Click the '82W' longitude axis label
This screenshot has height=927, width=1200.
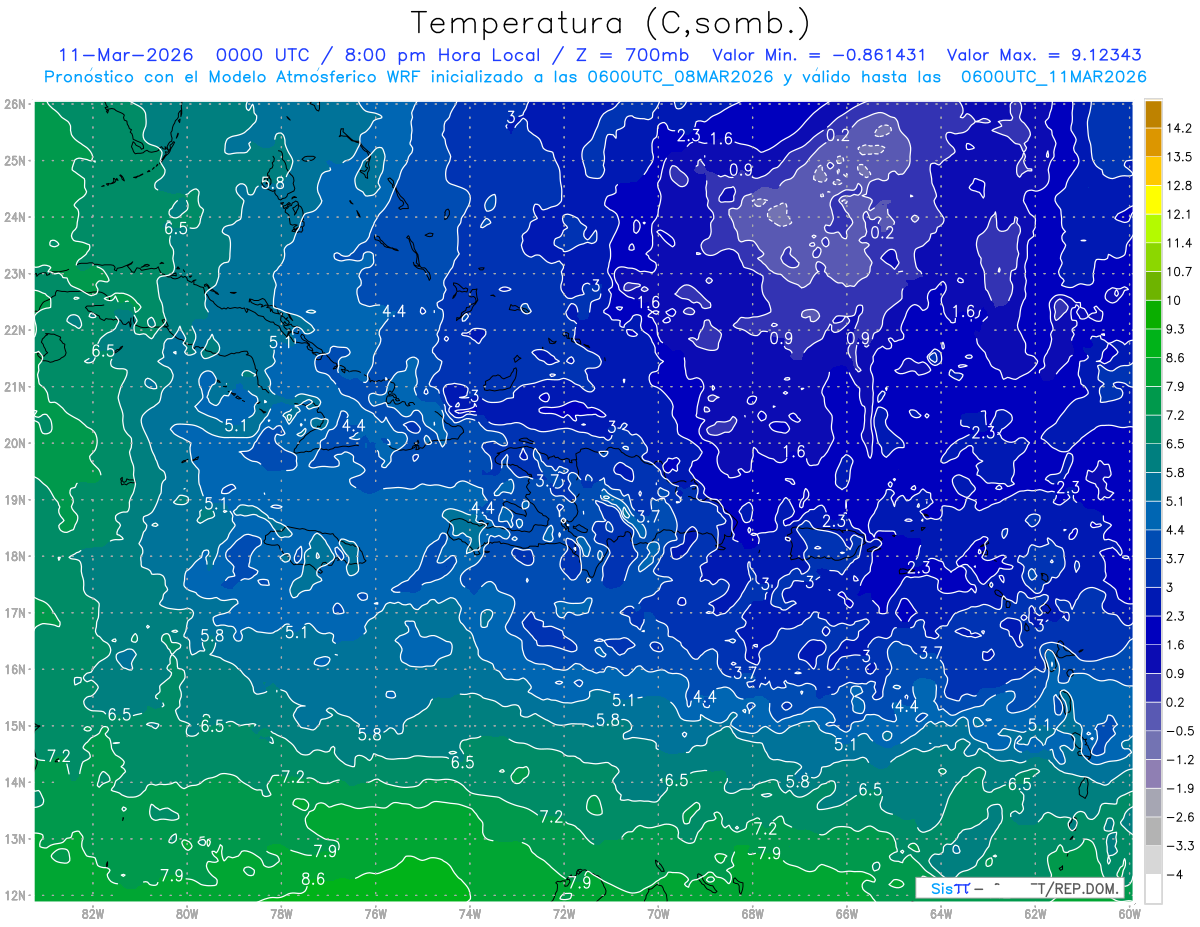click(x=92, y=913)
